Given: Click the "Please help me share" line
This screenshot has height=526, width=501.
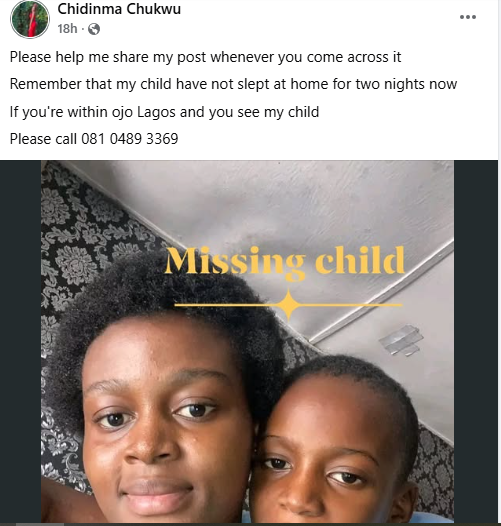Looking at the screenshot, I should click(x=205, y=57).
